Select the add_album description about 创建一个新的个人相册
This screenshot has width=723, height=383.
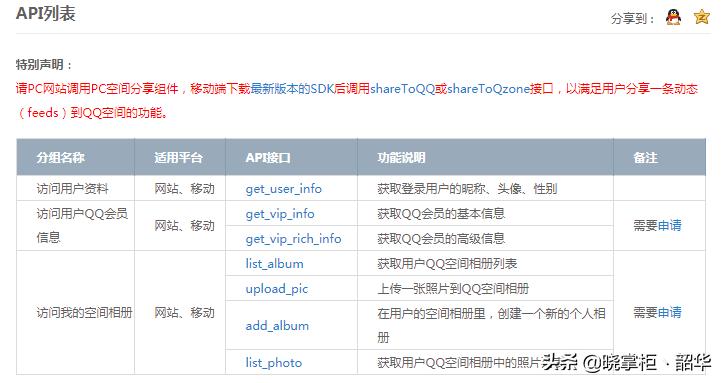pos(491,325)
